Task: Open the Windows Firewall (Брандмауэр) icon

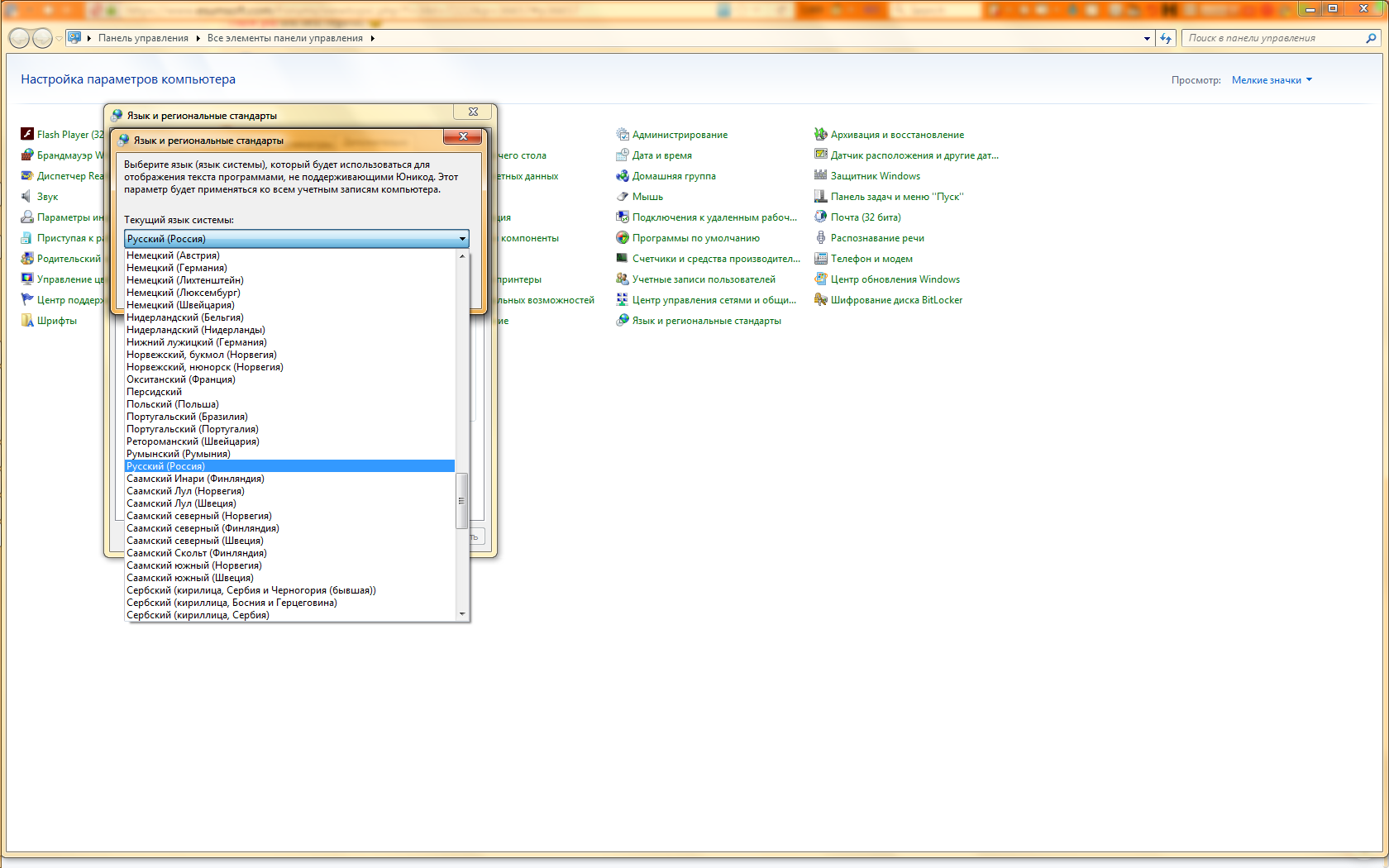Action: (27, 155)
